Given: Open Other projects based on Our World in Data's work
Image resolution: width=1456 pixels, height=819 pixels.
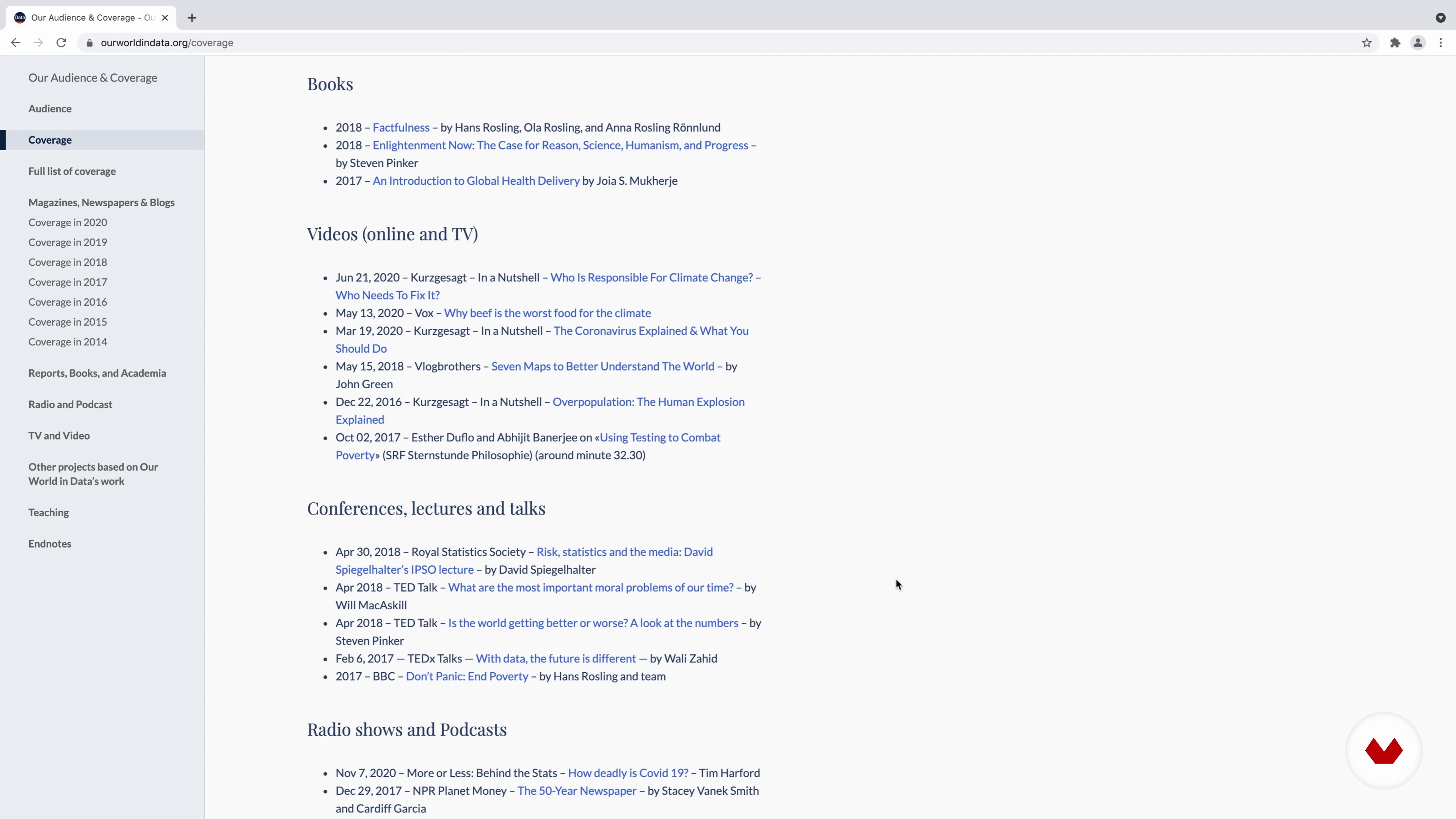Looking at the screenshot, I should click(93, 474).
